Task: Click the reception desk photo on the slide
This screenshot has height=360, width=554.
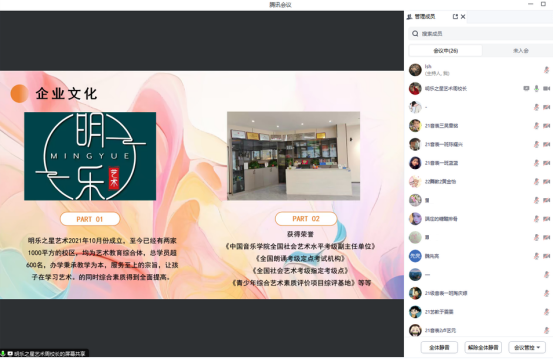Action: 293,156
